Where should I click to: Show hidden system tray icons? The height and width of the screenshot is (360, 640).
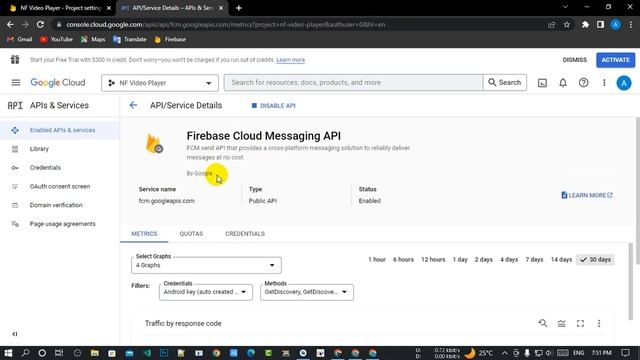click(504, 353)
